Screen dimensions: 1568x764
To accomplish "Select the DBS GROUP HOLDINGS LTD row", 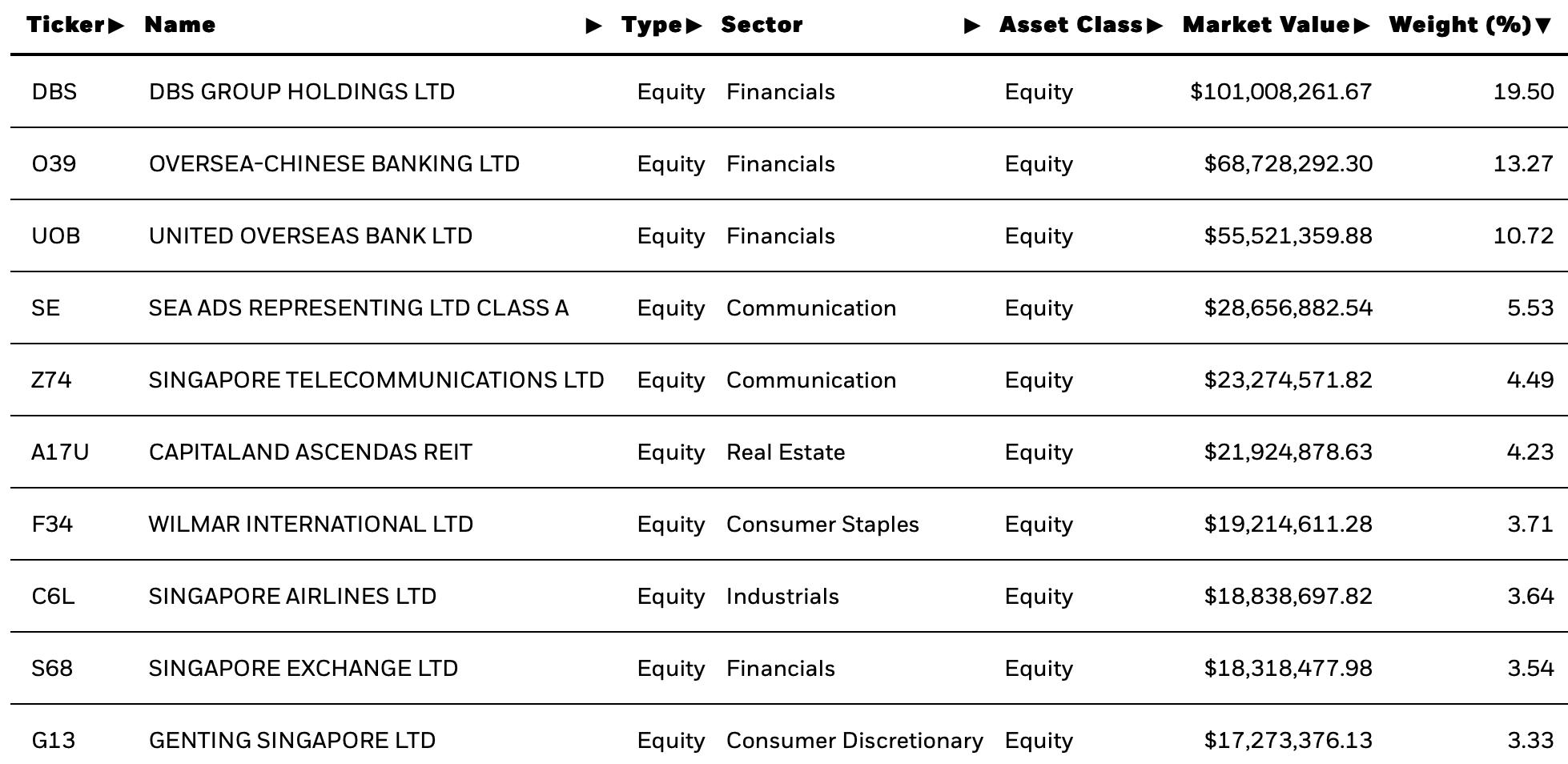I will tap(789, 91).
